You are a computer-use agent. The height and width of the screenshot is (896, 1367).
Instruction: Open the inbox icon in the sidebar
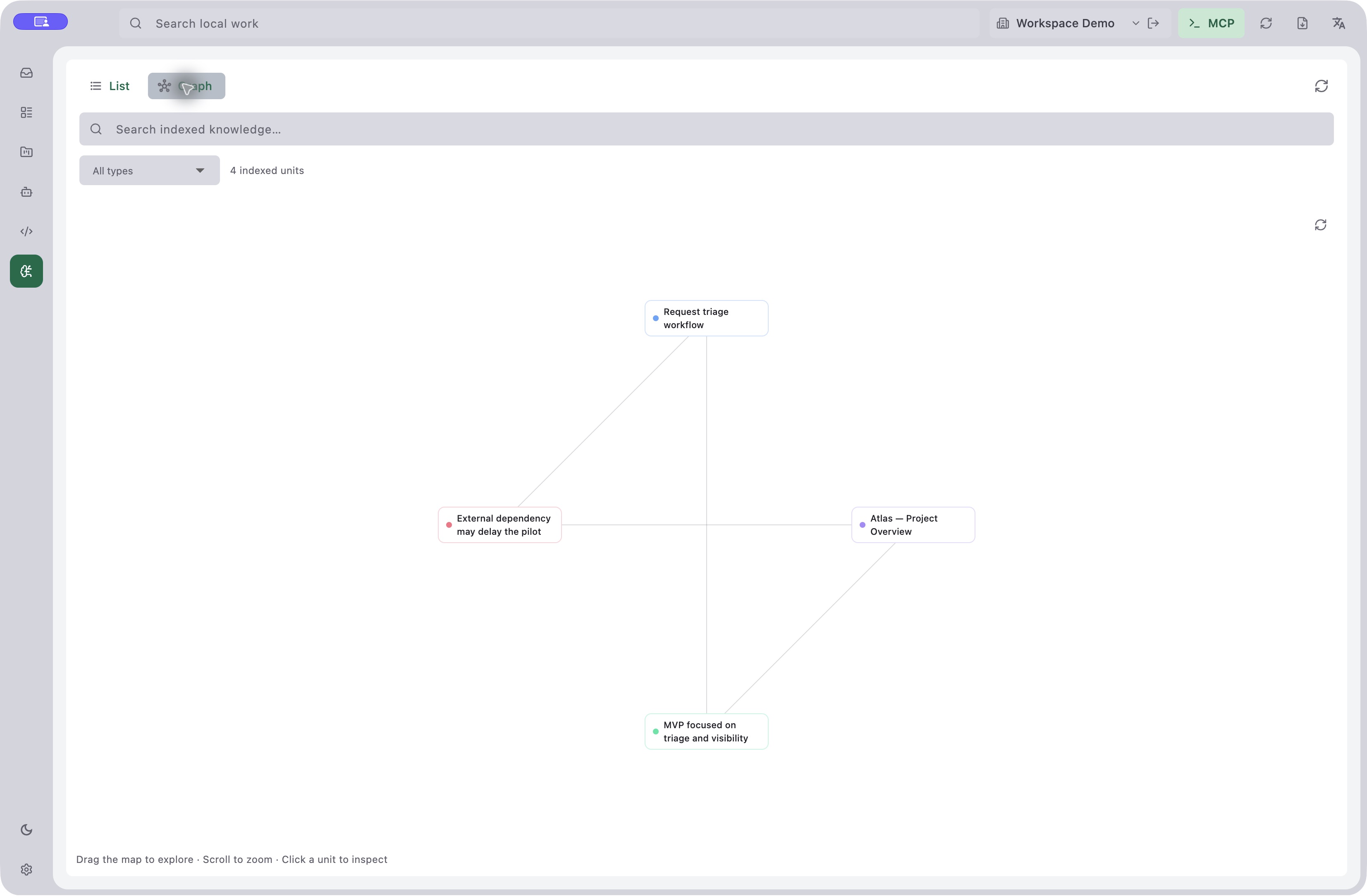click(x=26, y=73)
